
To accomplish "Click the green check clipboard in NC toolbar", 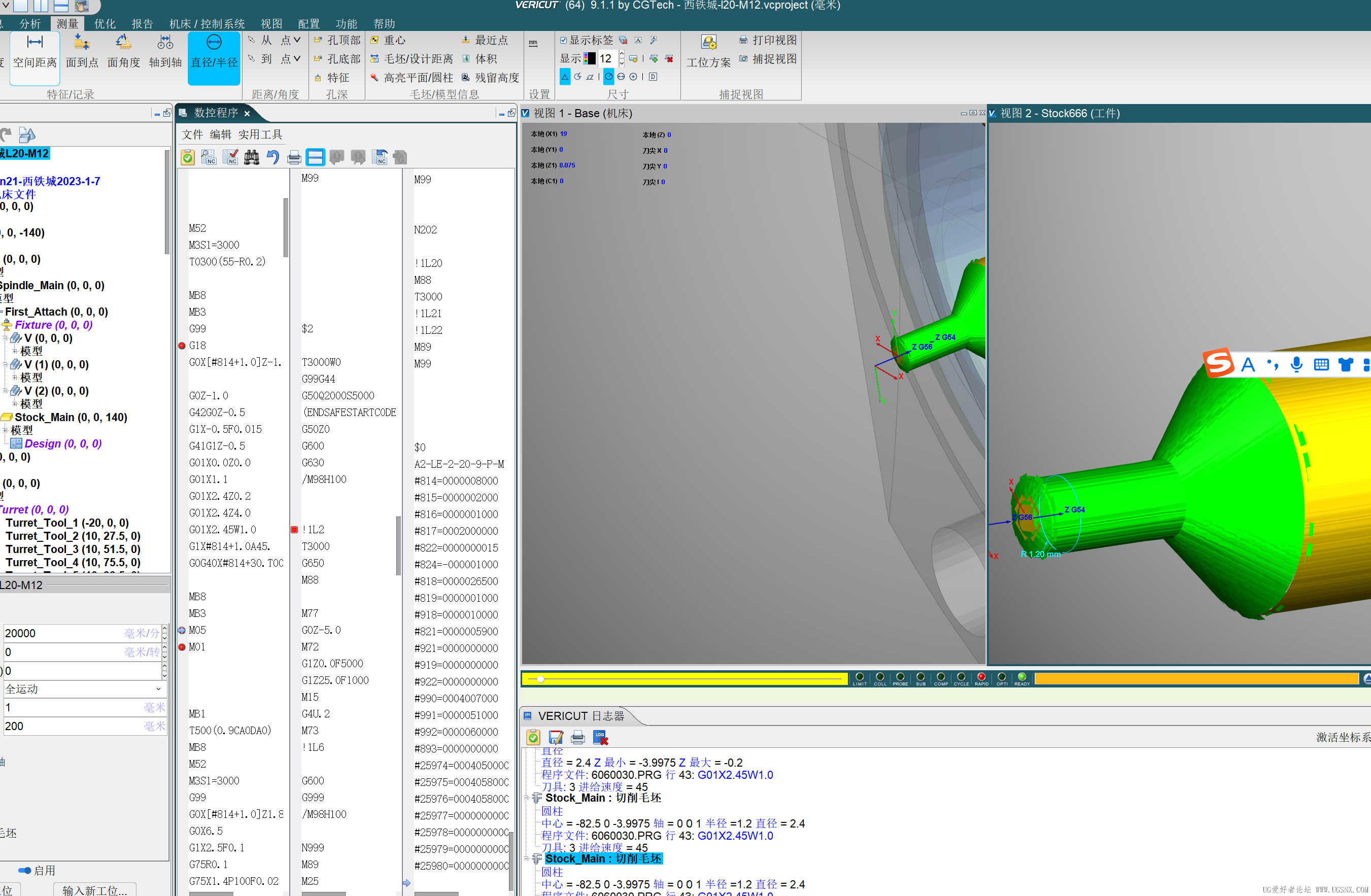I will pyautogui.click(x=188, y=157).
